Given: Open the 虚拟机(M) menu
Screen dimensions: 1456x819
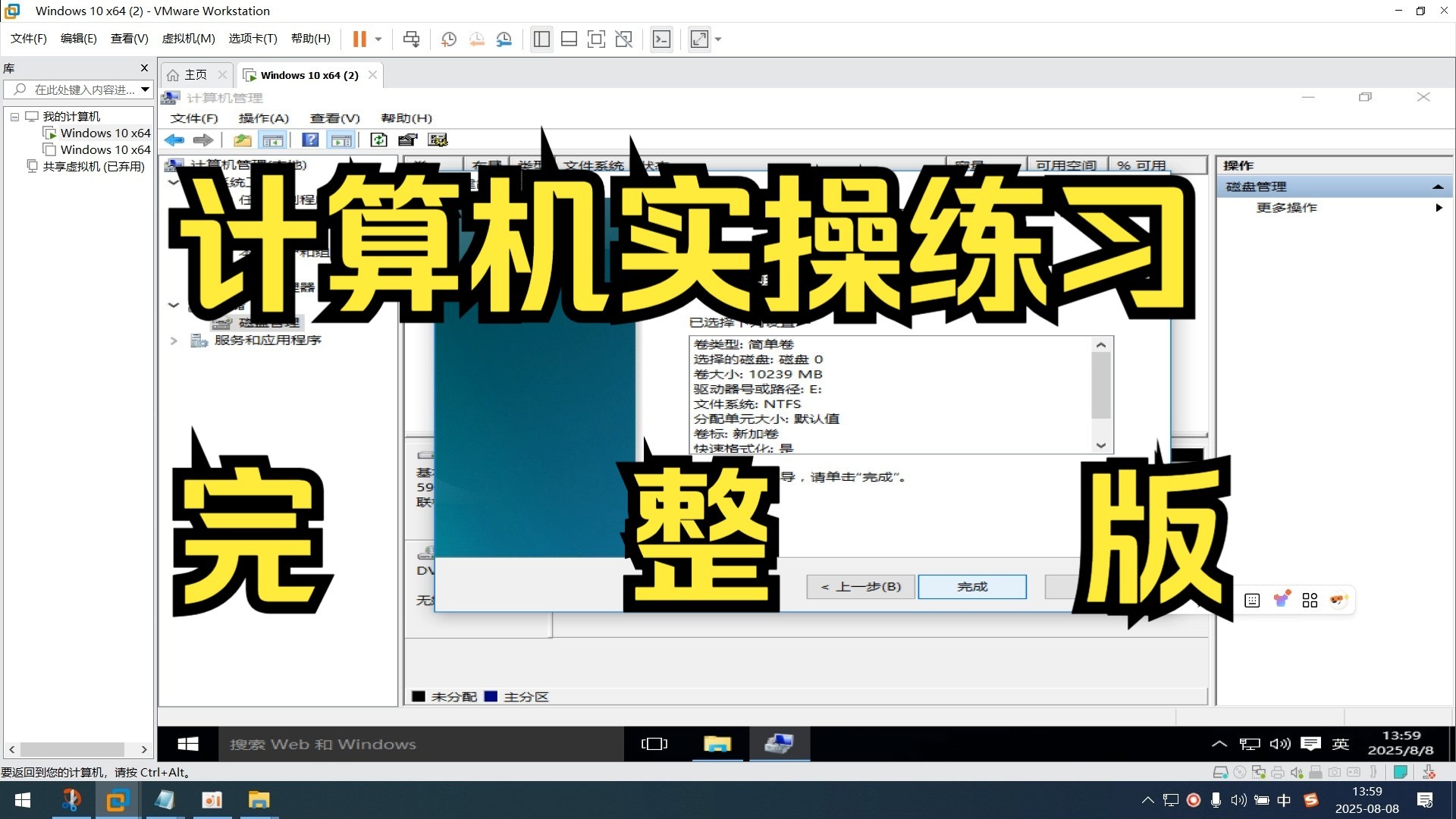Looking at the screenshot, I should click(x=188, y=39).
